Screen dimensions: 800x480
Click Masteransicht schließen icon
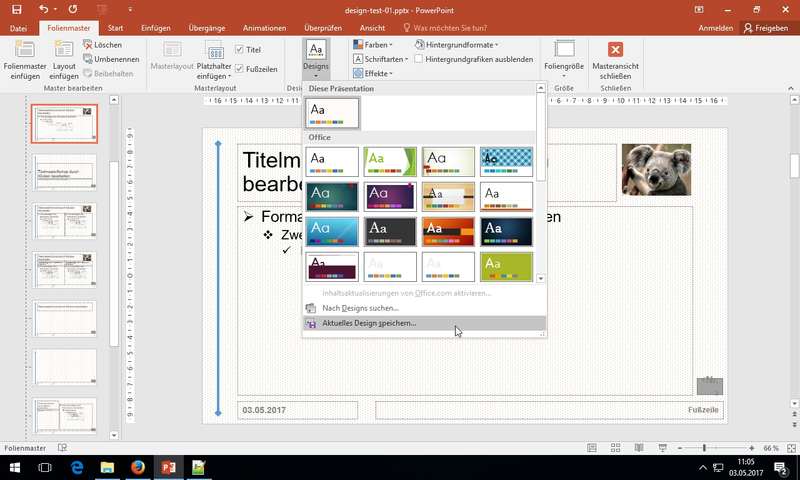coord(614,50)
